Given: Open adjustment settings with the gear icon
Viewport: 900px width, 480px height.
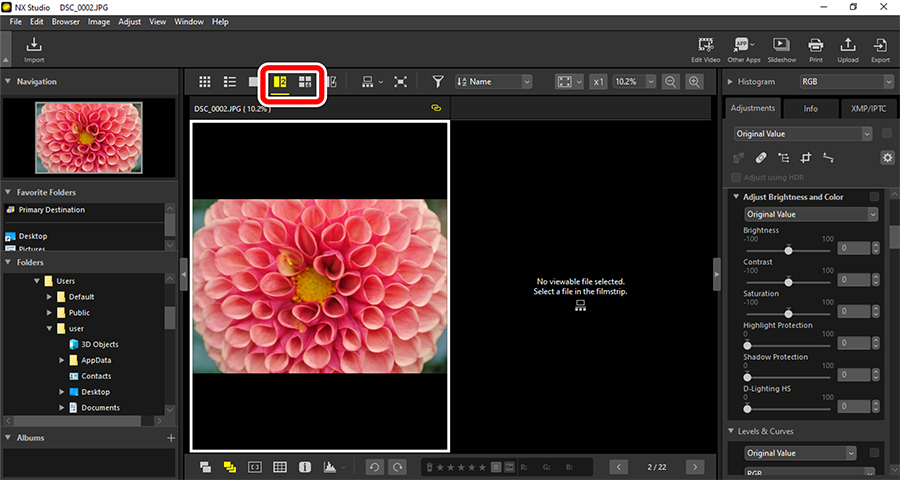Looking at the screenshot, I should click(887, 157).
